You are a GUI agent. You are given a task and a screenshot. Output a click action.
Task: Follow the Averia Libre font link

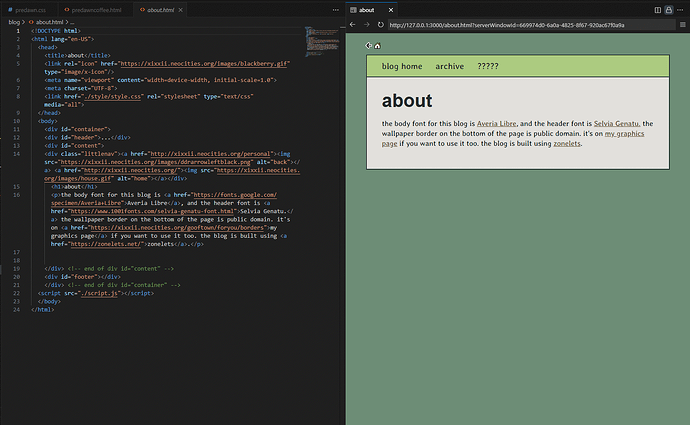497,123
